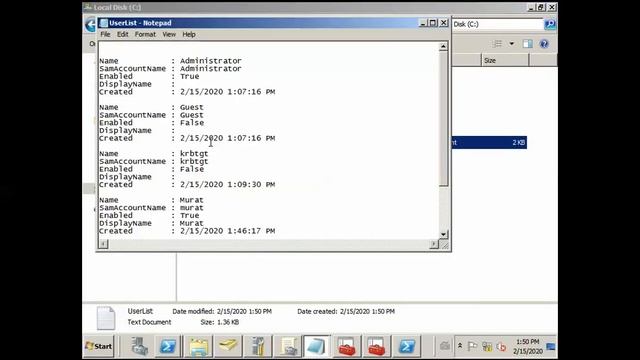This screenshot has height=360, width=640.
Task: Open Server Manager from the taskbar
Action: coord(139,346)
